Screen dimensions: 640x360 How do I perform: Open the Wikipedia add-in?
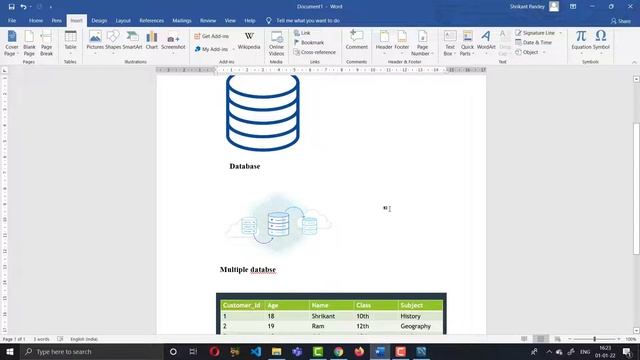(x=249, y=41)
